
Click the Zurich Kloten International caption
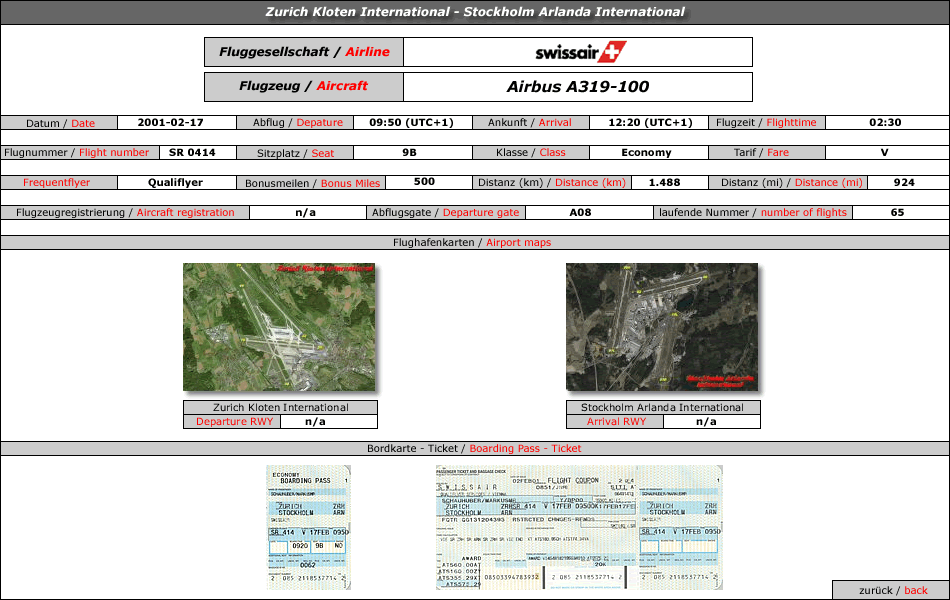pyautogui.click(x=281, y=407)
